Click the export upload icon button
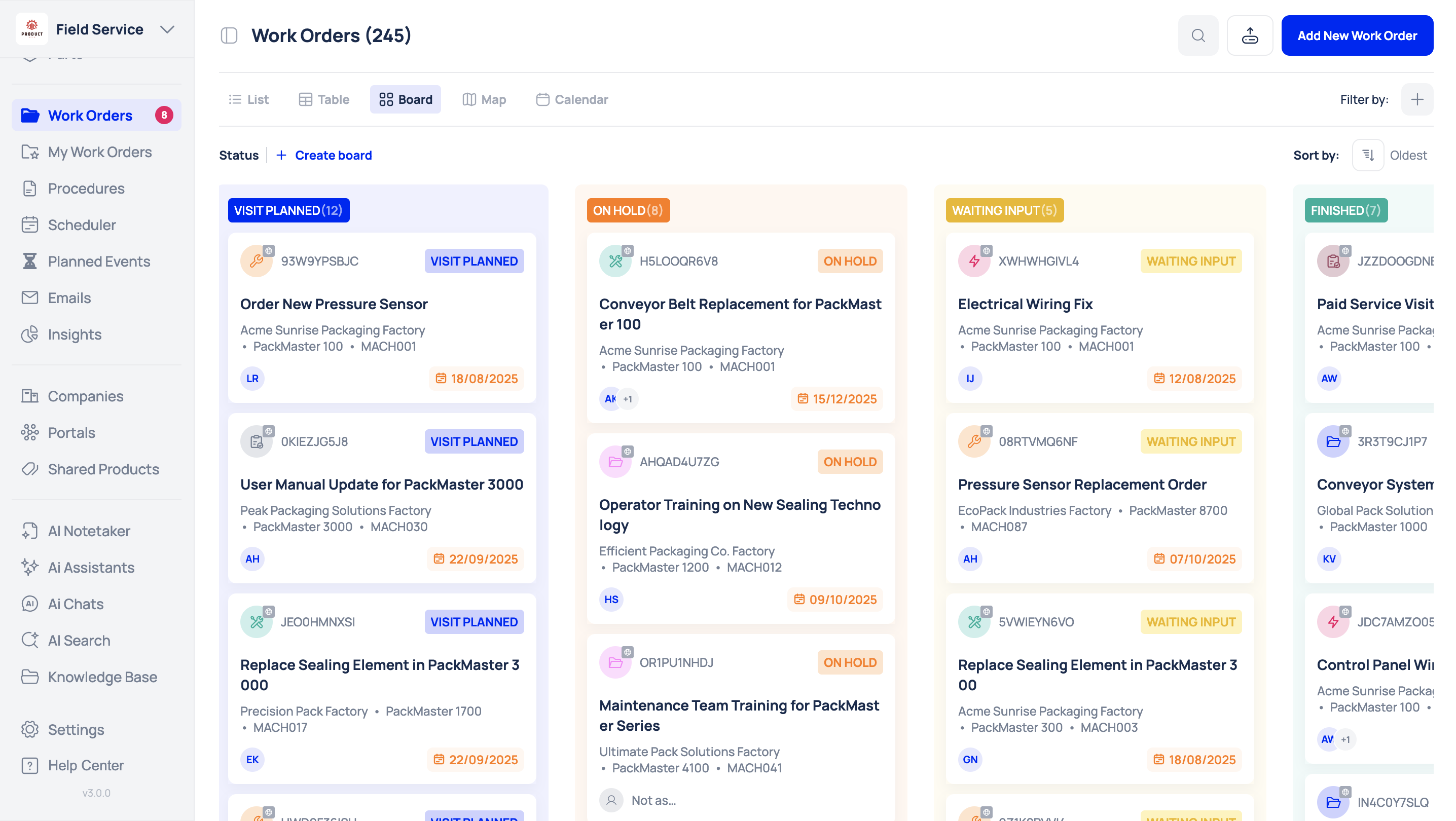Viewport: 1456px width, 821px height. click(1249, 35)
